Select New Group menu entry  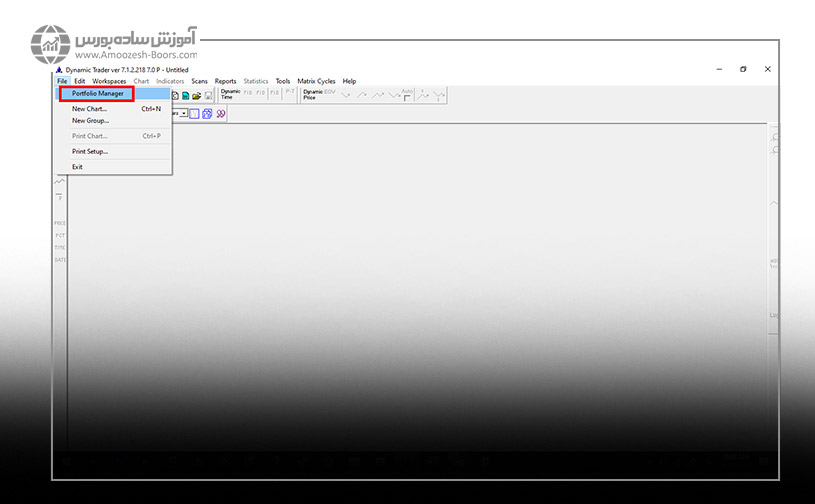click(x=90, y=120)
